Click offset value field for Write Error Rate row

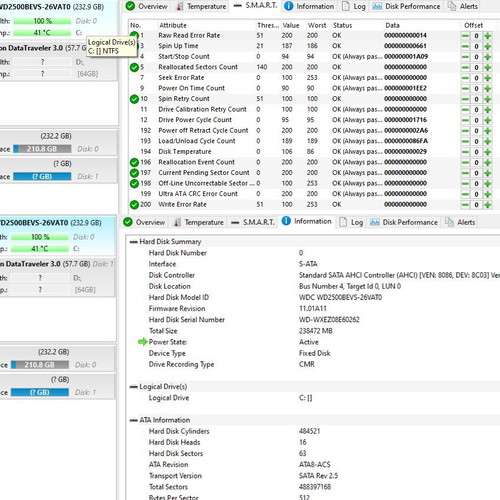pos(476,205)
